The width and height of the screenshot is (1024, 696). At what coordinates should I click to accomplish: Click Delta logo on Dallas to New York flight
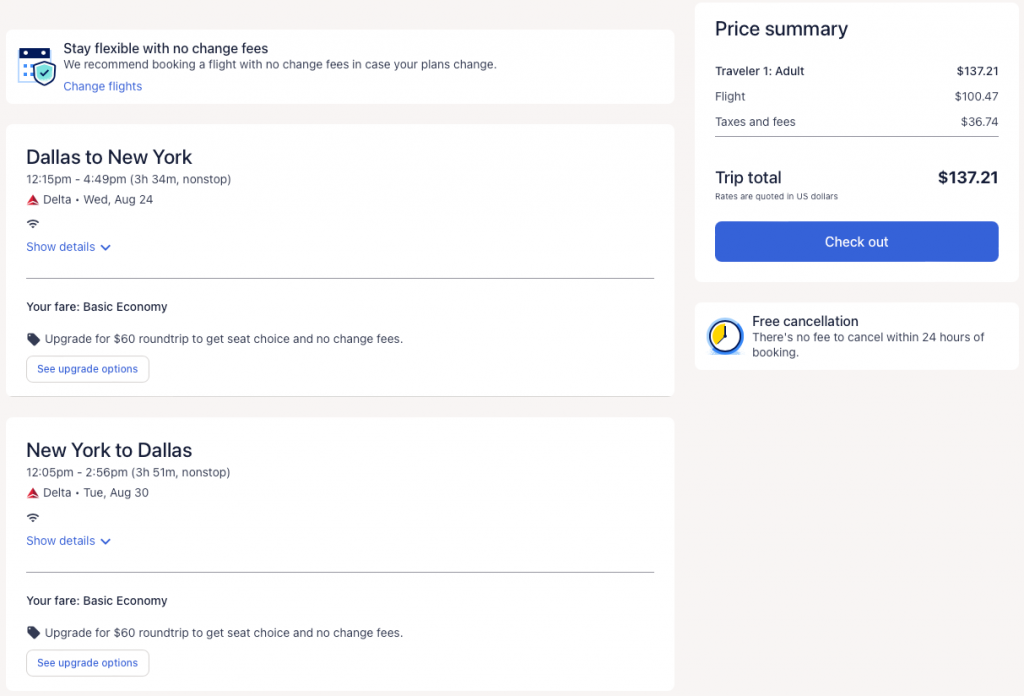33,200
